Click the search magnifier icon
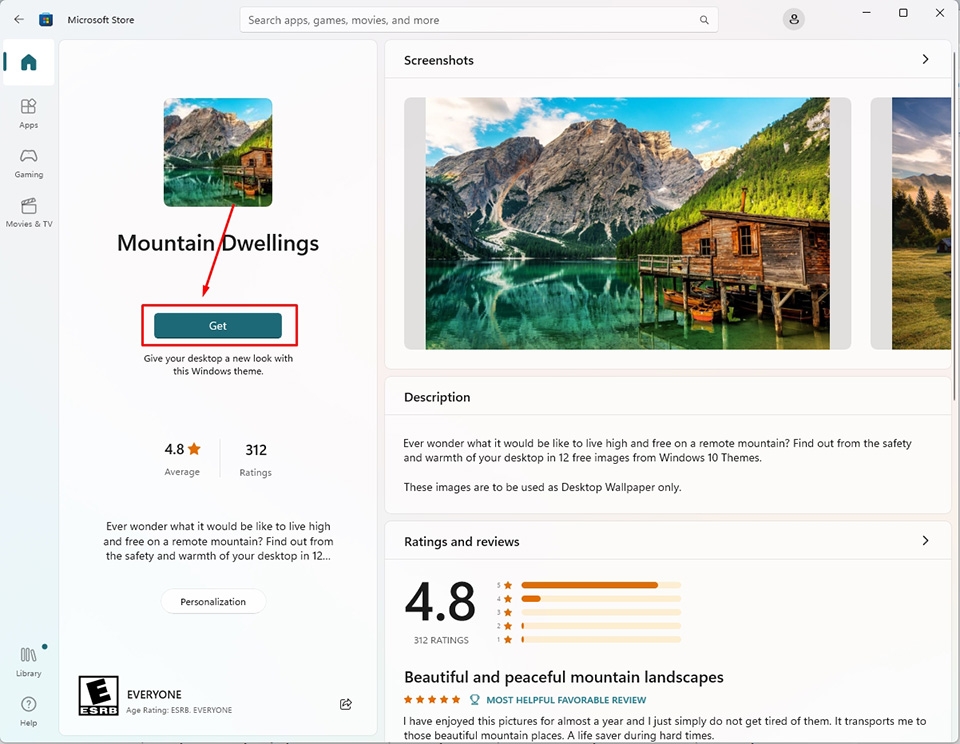 (704, 20)
